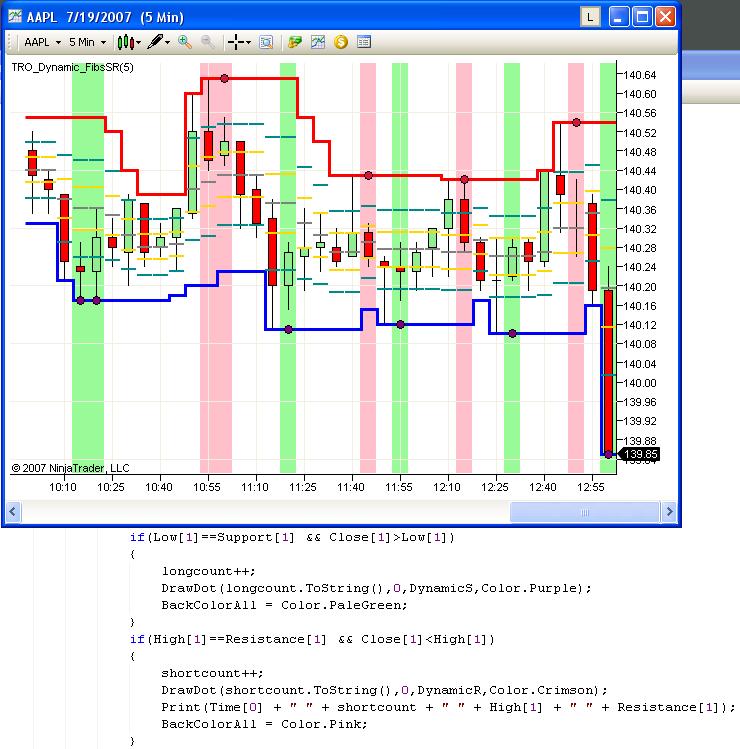This screenshot has width=740, height=749.
Task: Open the indicators chart icon
Action: [x=318, y=43]
